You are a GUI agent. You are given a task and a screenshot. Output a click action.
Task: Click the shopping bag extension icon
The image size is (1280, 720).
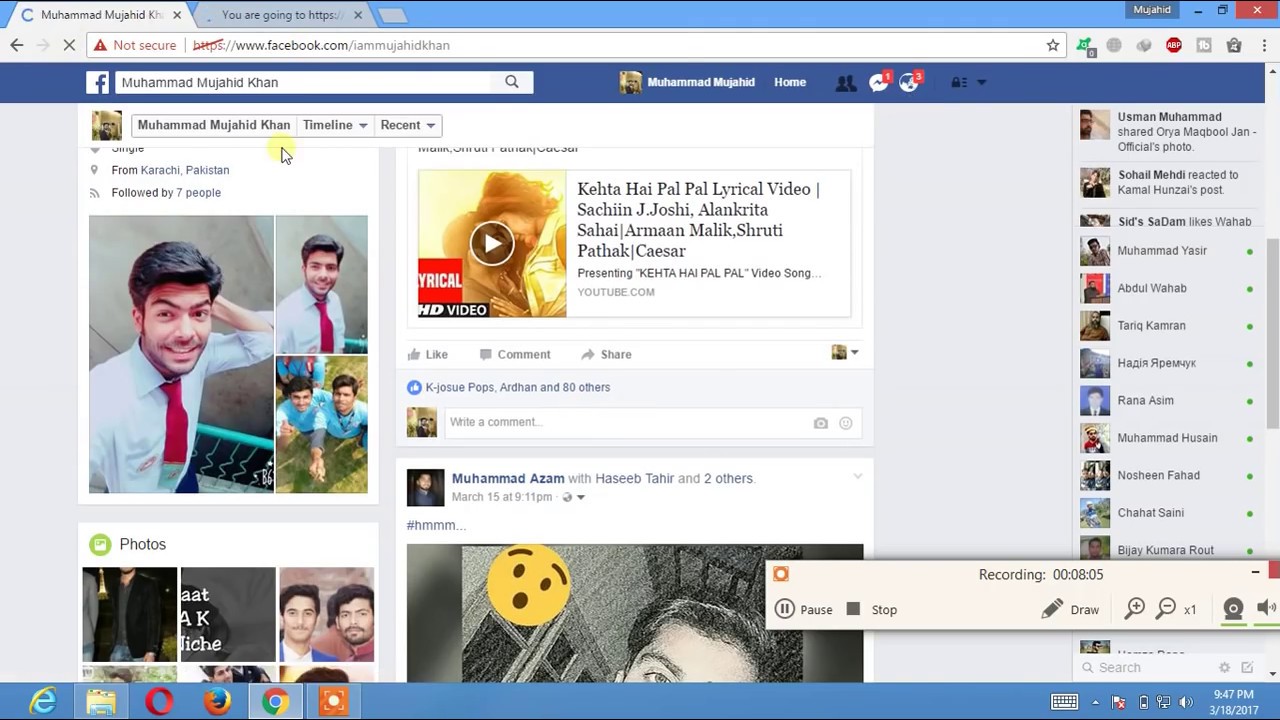click(1234, 45)
